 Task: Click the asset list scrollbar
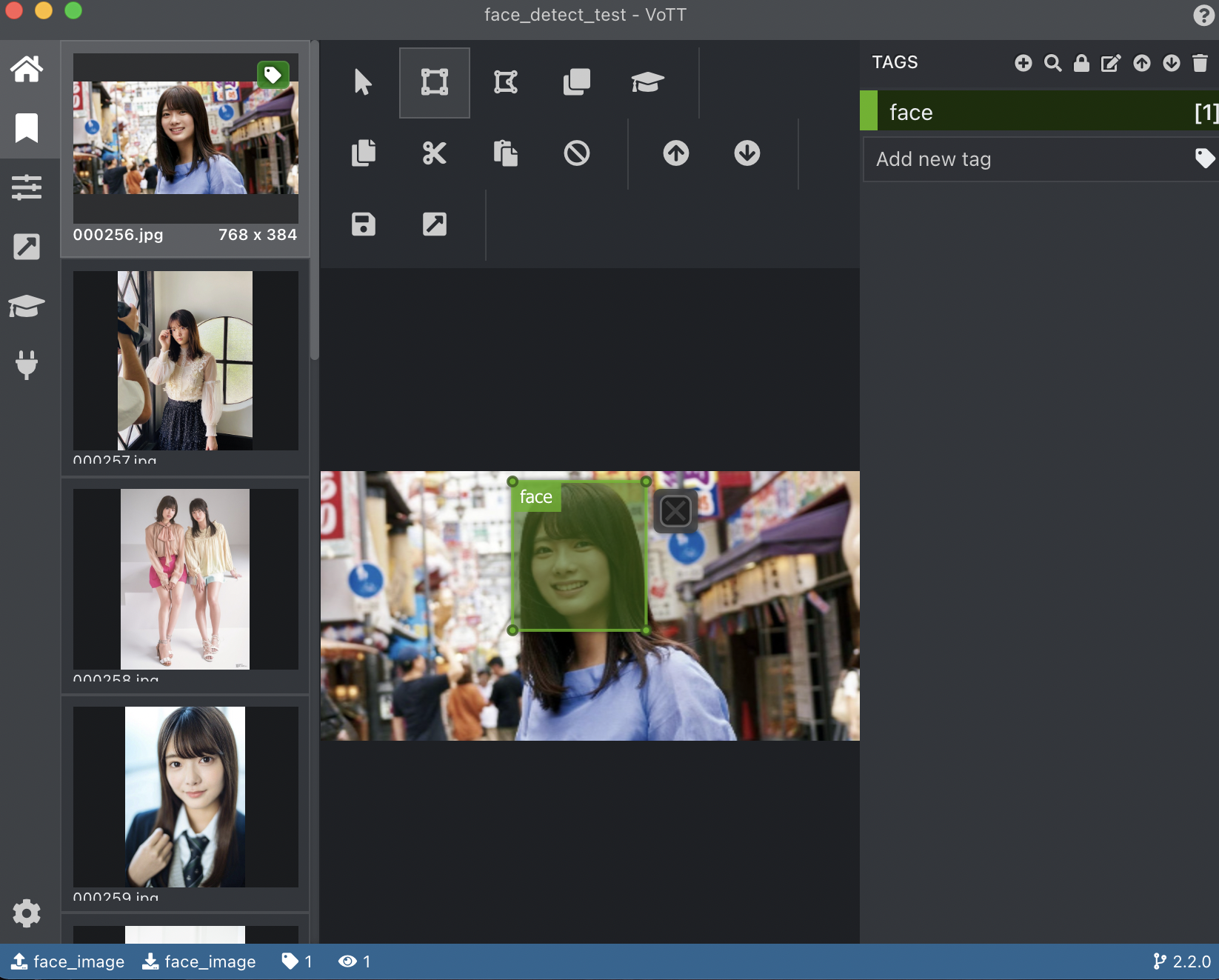click(315, 200)
